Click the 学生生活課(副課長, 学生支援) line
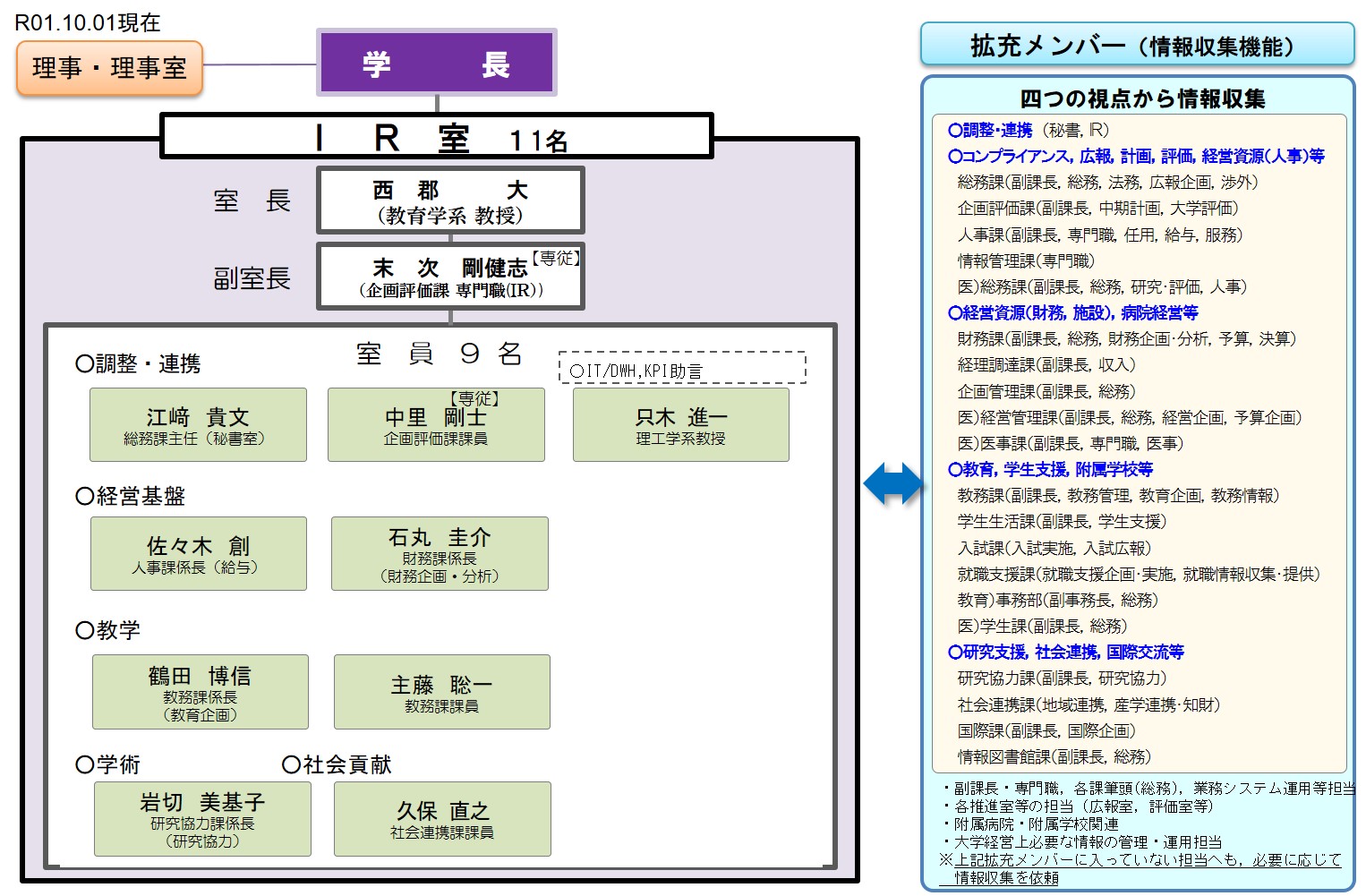Image resolution: width=1366 pixels, height=896 pixels. (1062, 522)
